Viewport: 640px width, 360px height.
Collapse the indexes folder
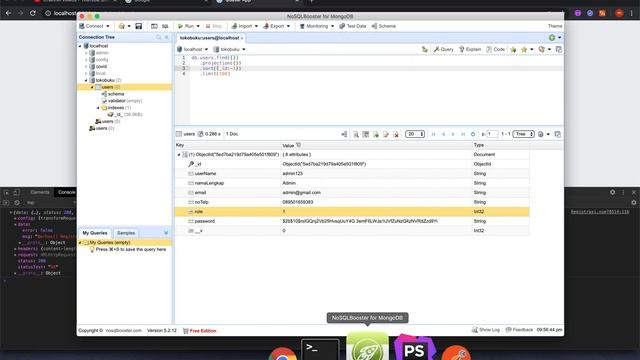[x=98, y=108]
